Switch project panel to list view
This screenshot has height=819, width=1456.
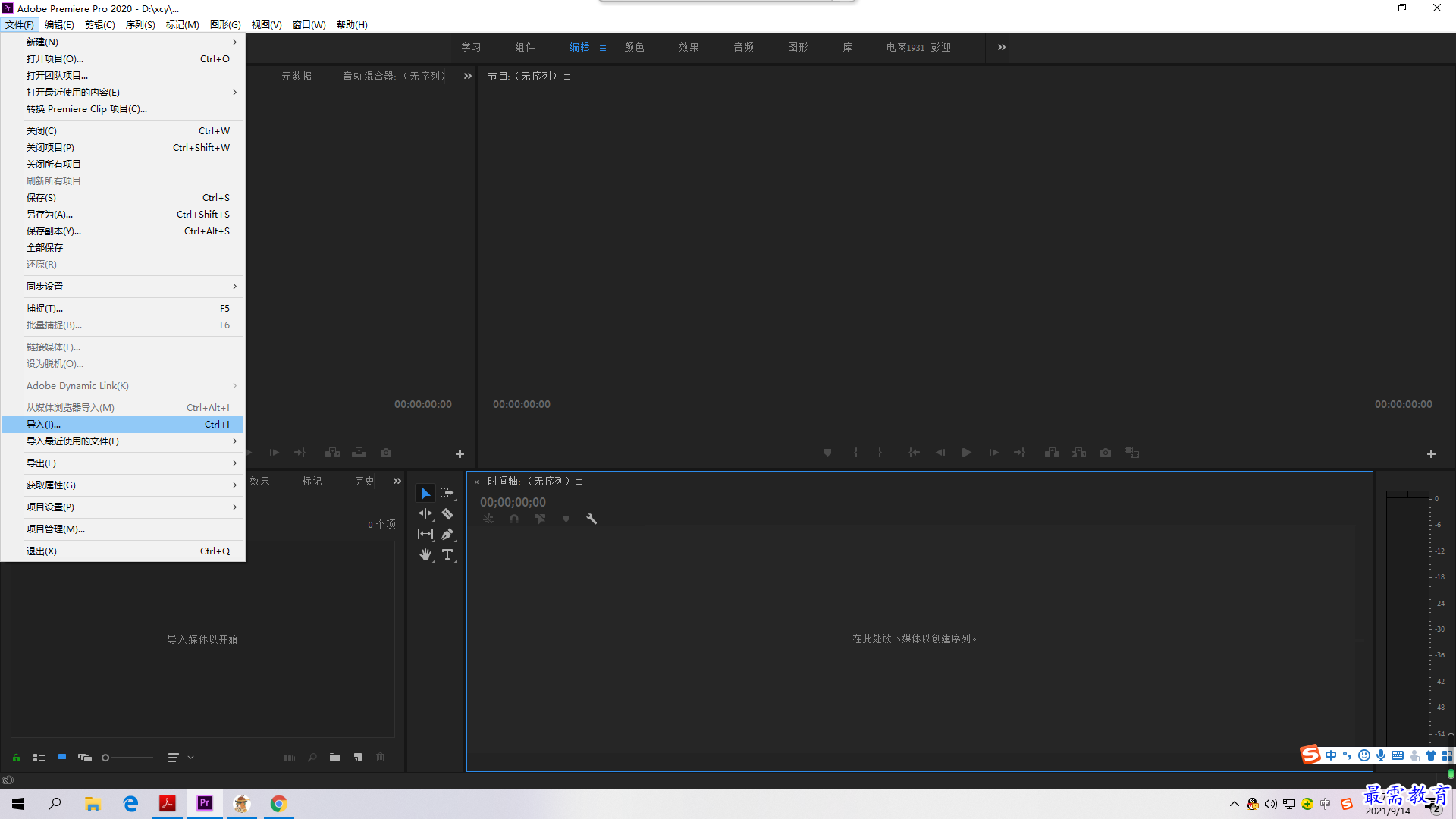coord(39,758)
